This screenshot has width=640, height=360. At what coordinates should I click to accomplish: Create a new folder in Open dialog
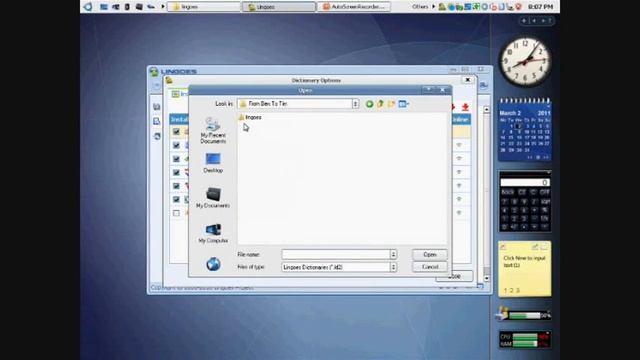(391, 104)
